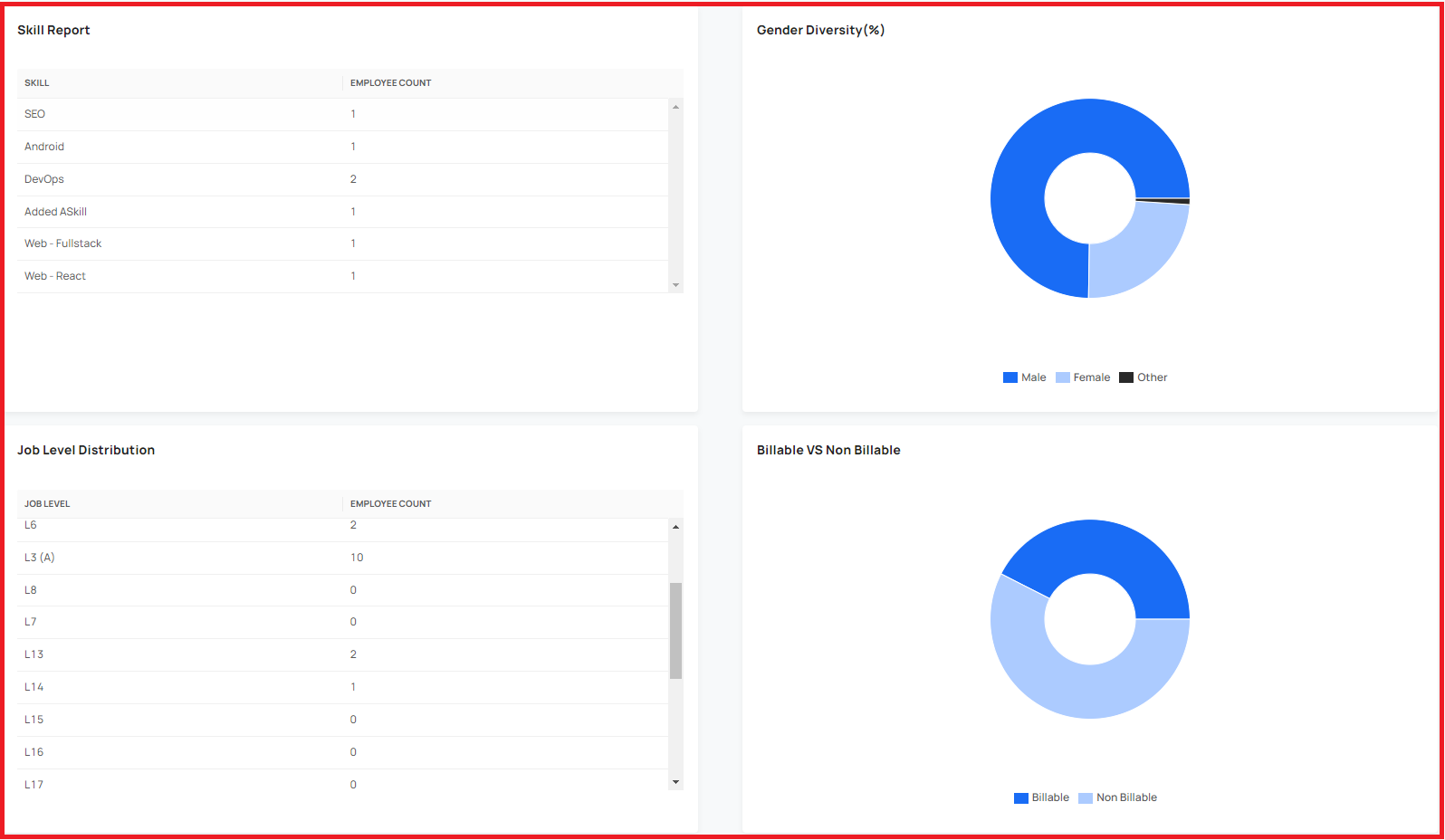Select the L14 job level row
The height and width of the screenshot is (840, 1445).
(343, 687)
